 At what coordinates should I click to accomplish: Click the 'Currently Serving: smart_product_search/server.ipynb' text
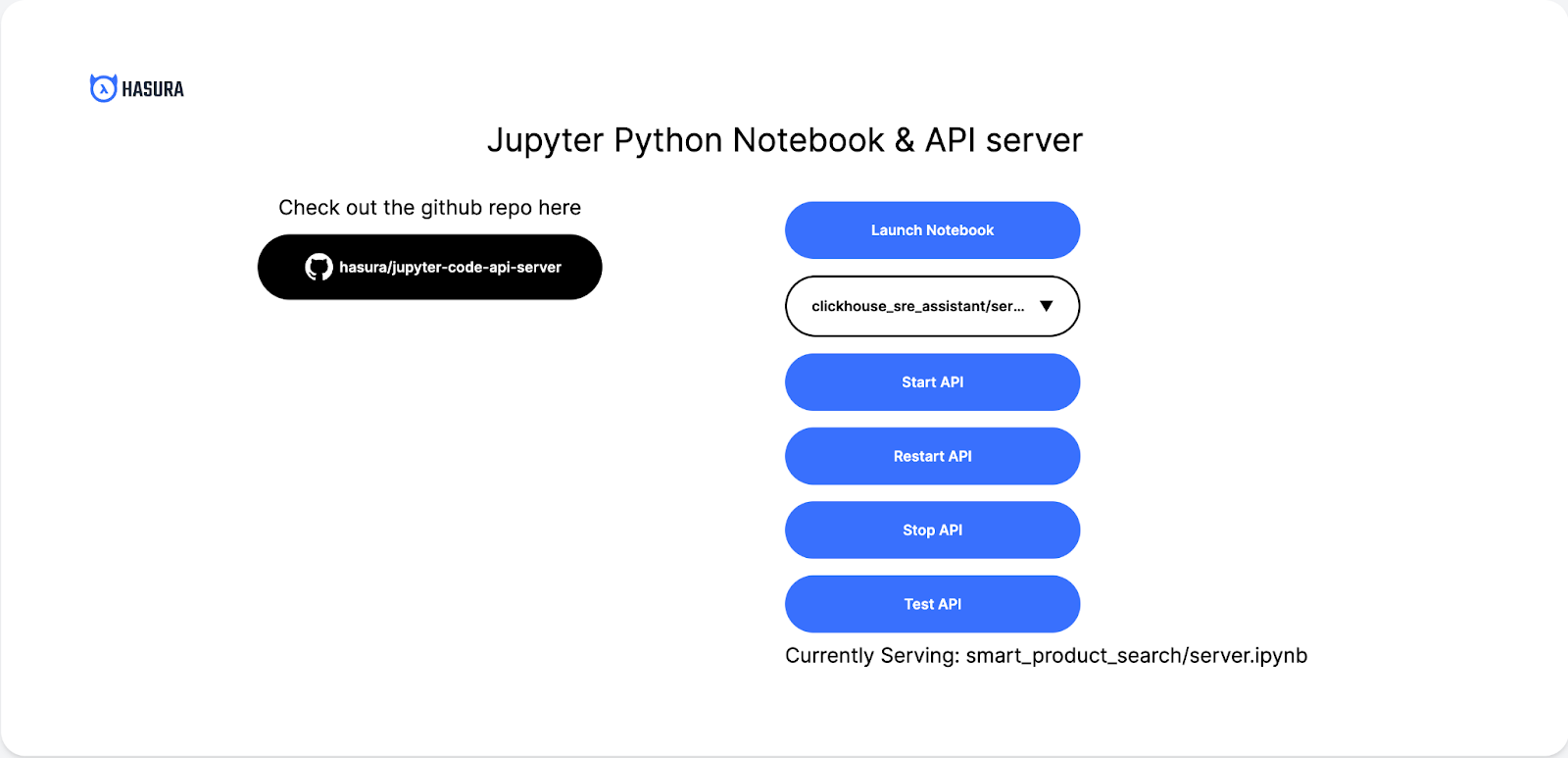(1046, 656)
